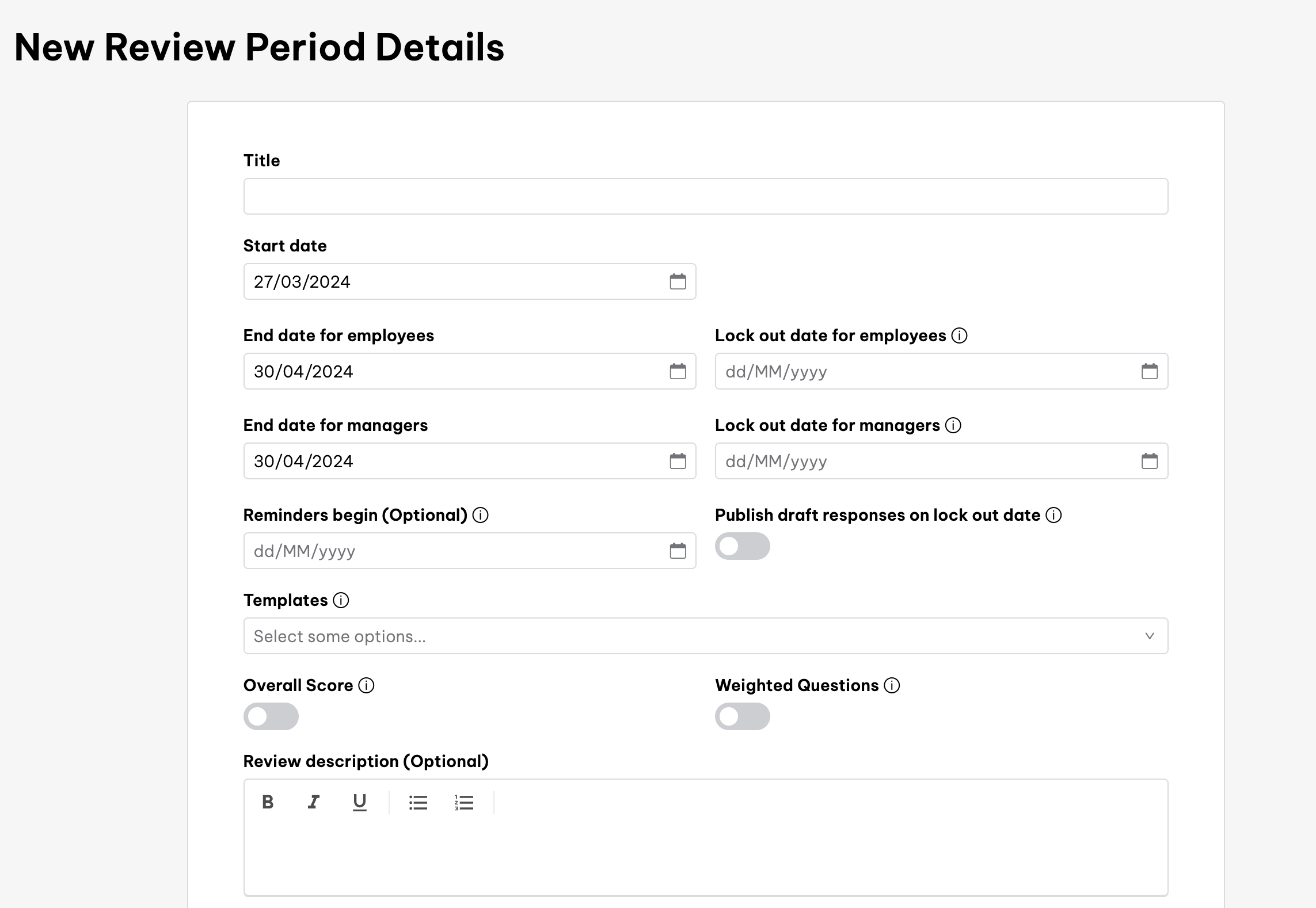Show info for Lock out date for employees
This screenshot has width=1316, height=908.
tap(959, 335)
